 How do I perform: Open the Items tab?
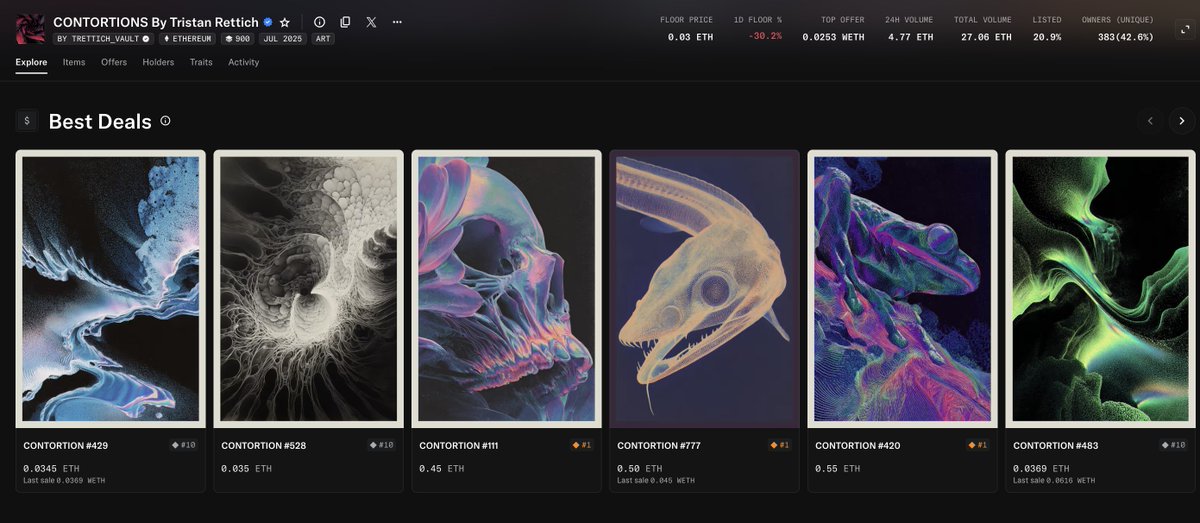pyautogui.click(x=74, y=62)
